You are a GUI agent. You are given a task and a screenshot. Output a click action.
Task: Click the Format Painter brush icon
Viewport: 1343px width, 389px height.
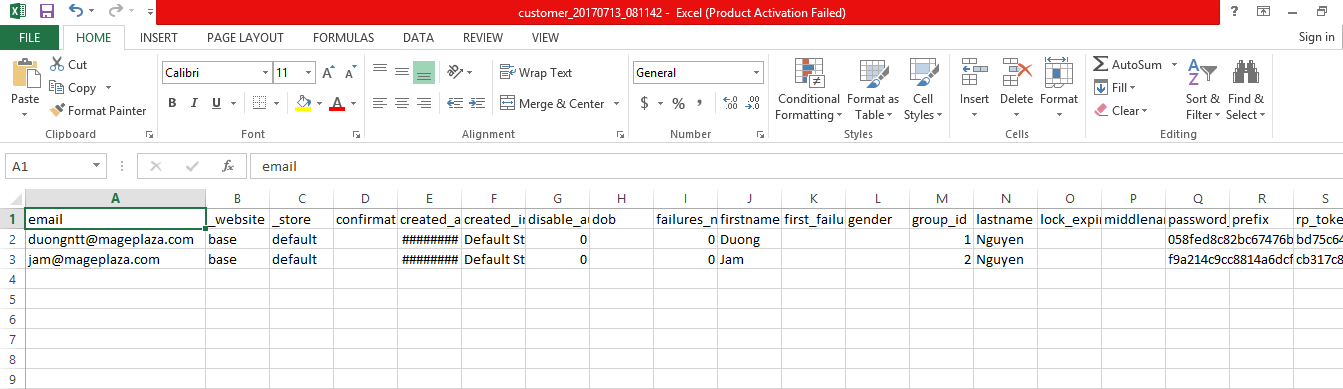[x=57, y=111]
